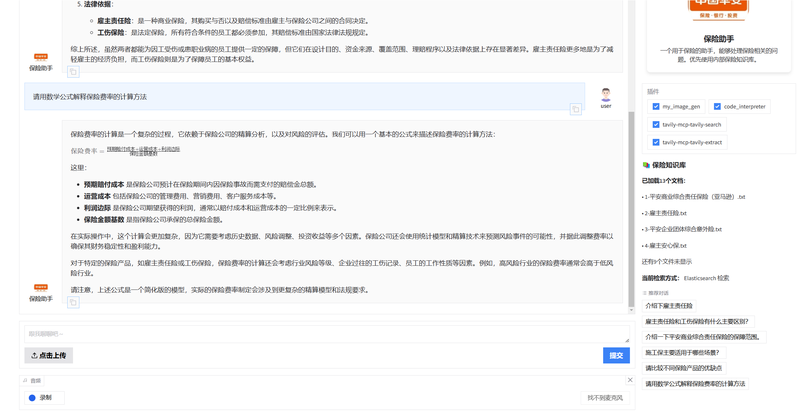The width and height of the screenshot is (800, 414).
Task: Click the insurance logo image at top right
Action: tap(718, 9)
